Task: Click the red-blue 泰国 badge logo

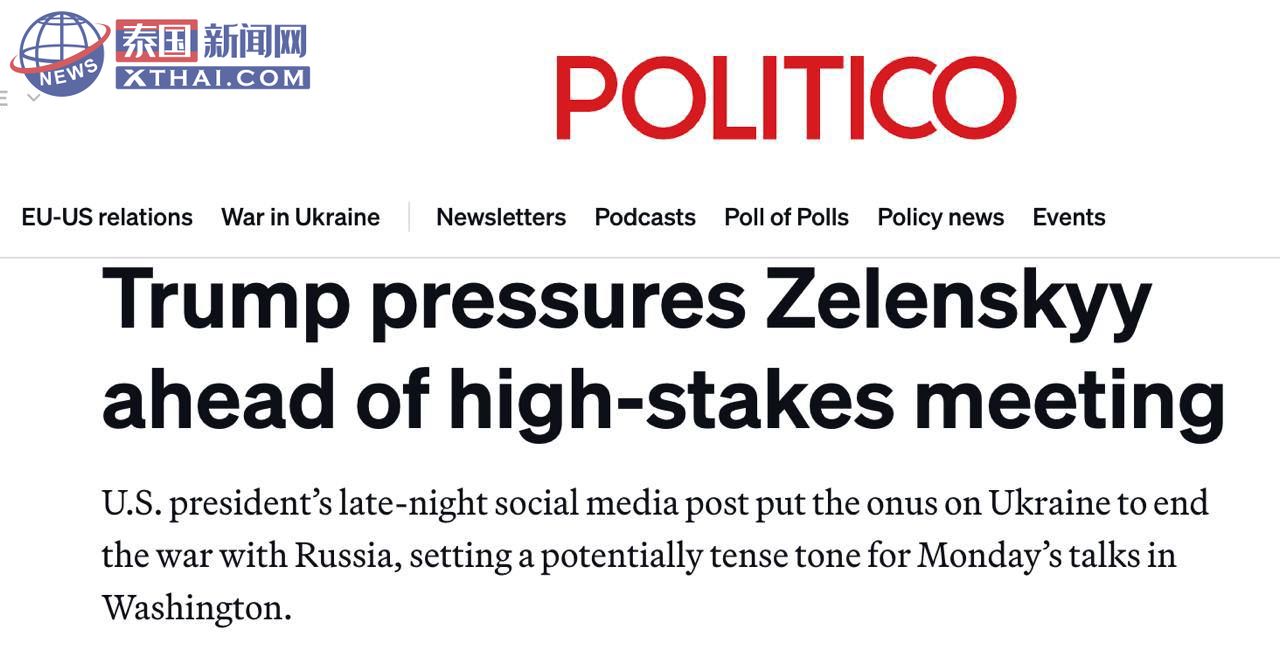Action: (156, 41)
